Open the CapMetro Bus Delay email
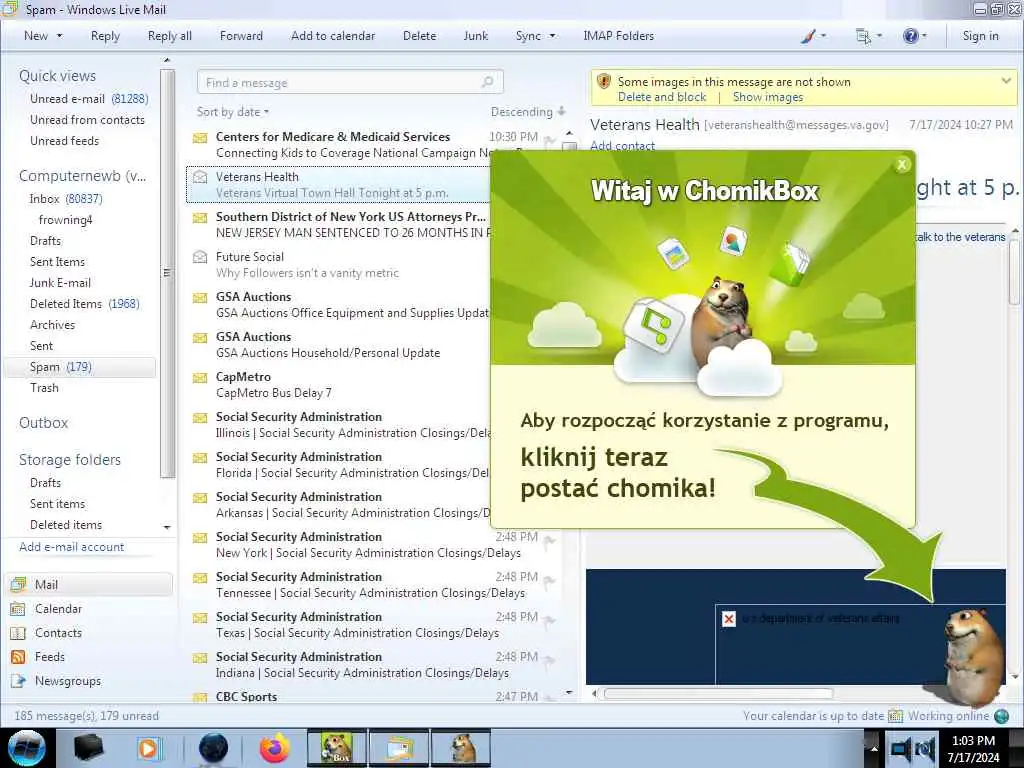The width and height of the screenshot is (1024, 768). click(340, 385)
